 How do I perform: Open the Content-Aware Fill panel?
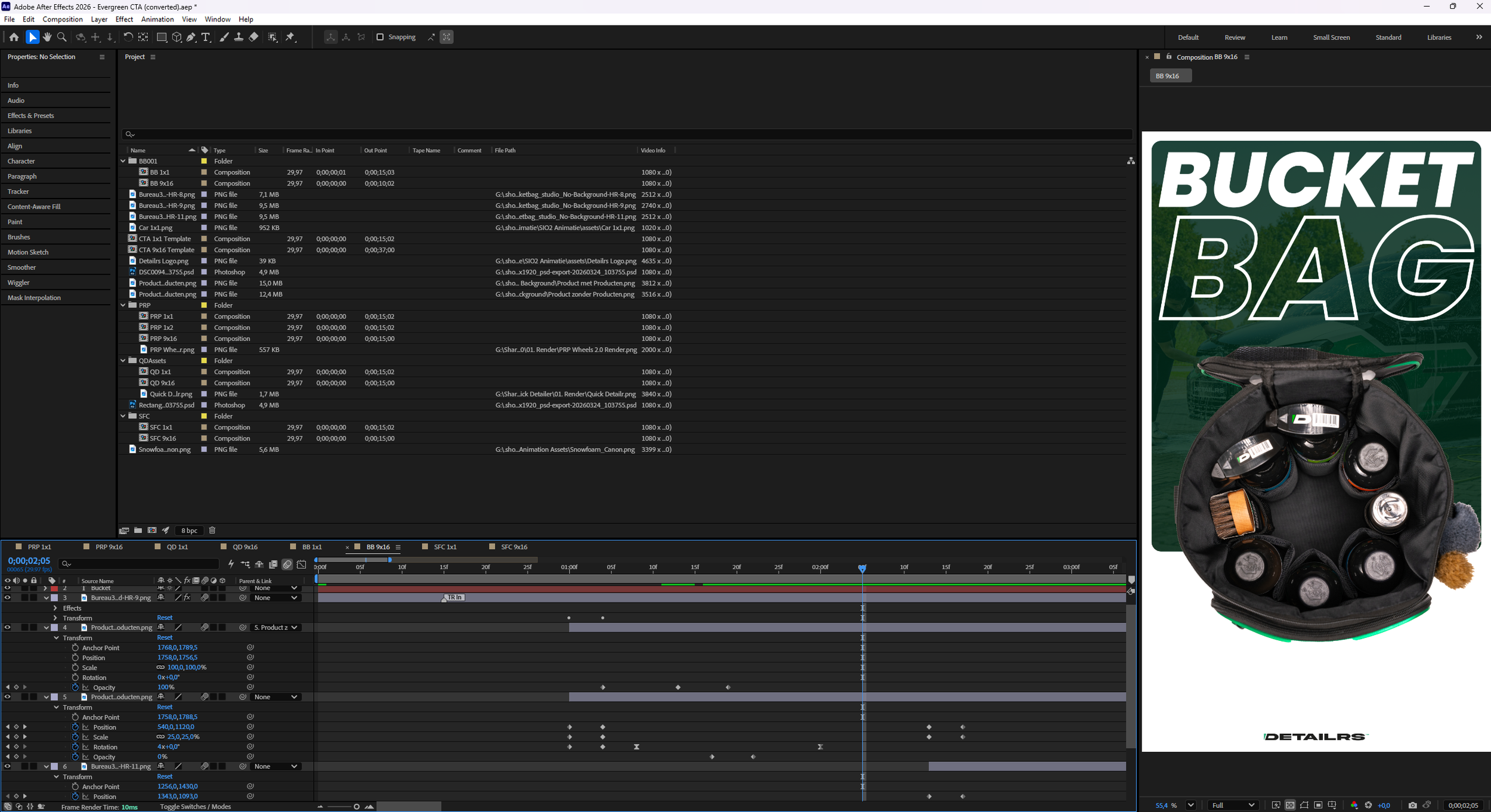34,207
